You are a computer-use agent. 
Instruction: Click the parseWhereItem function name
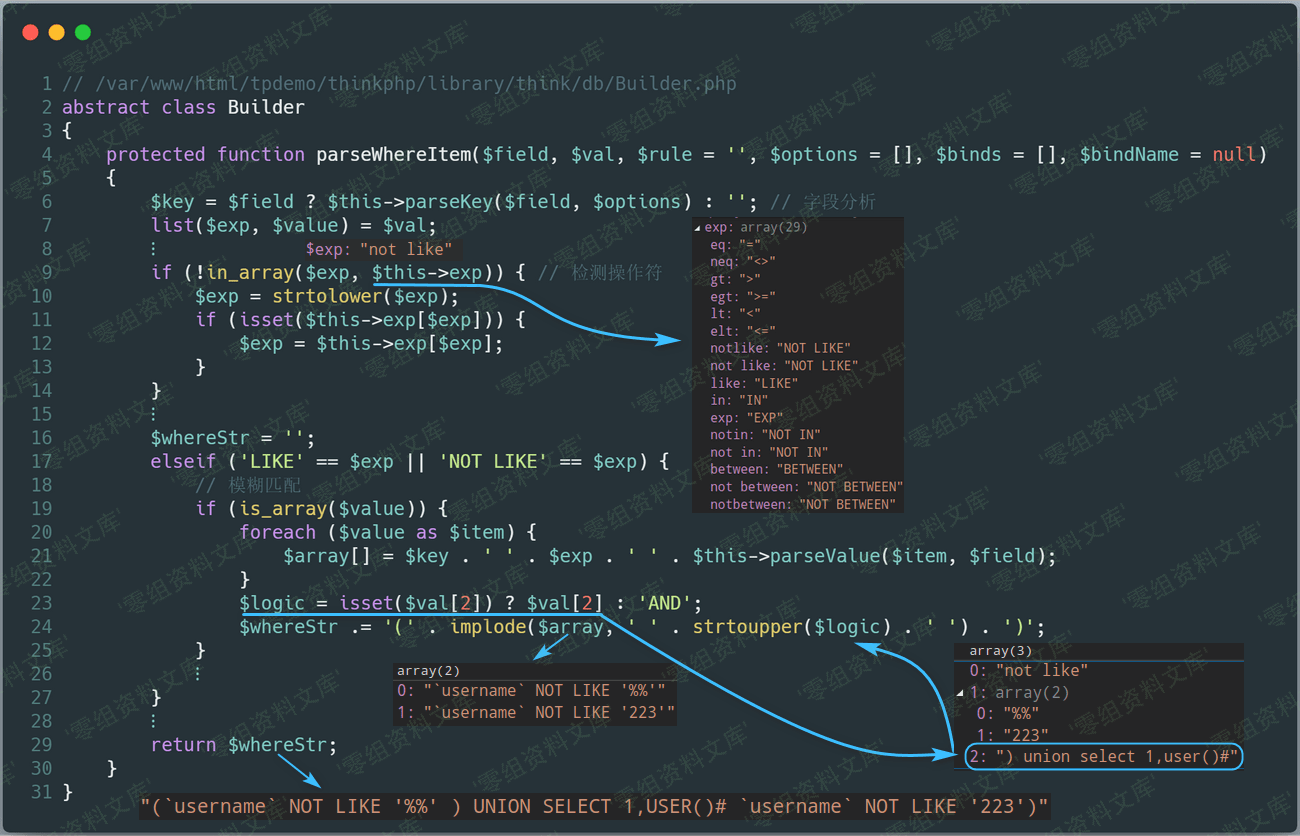393,155
